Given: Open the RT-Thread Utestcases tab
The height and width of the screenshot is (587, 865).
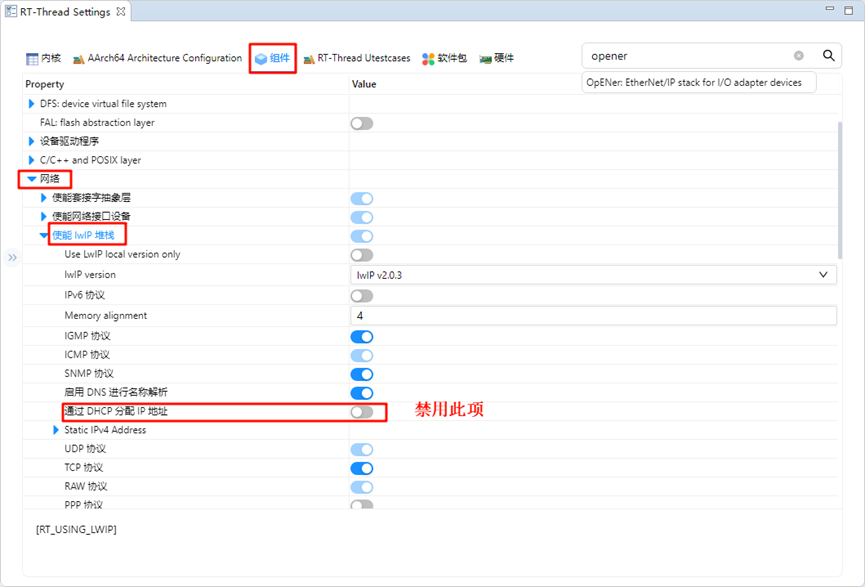Looking at the screenshot, I should [x=357, y=58].
